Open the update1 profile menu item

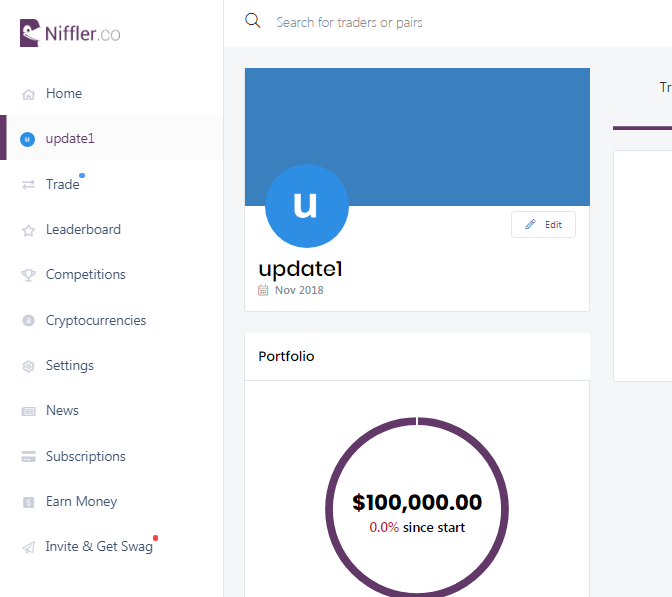click(x=111, y=138)
